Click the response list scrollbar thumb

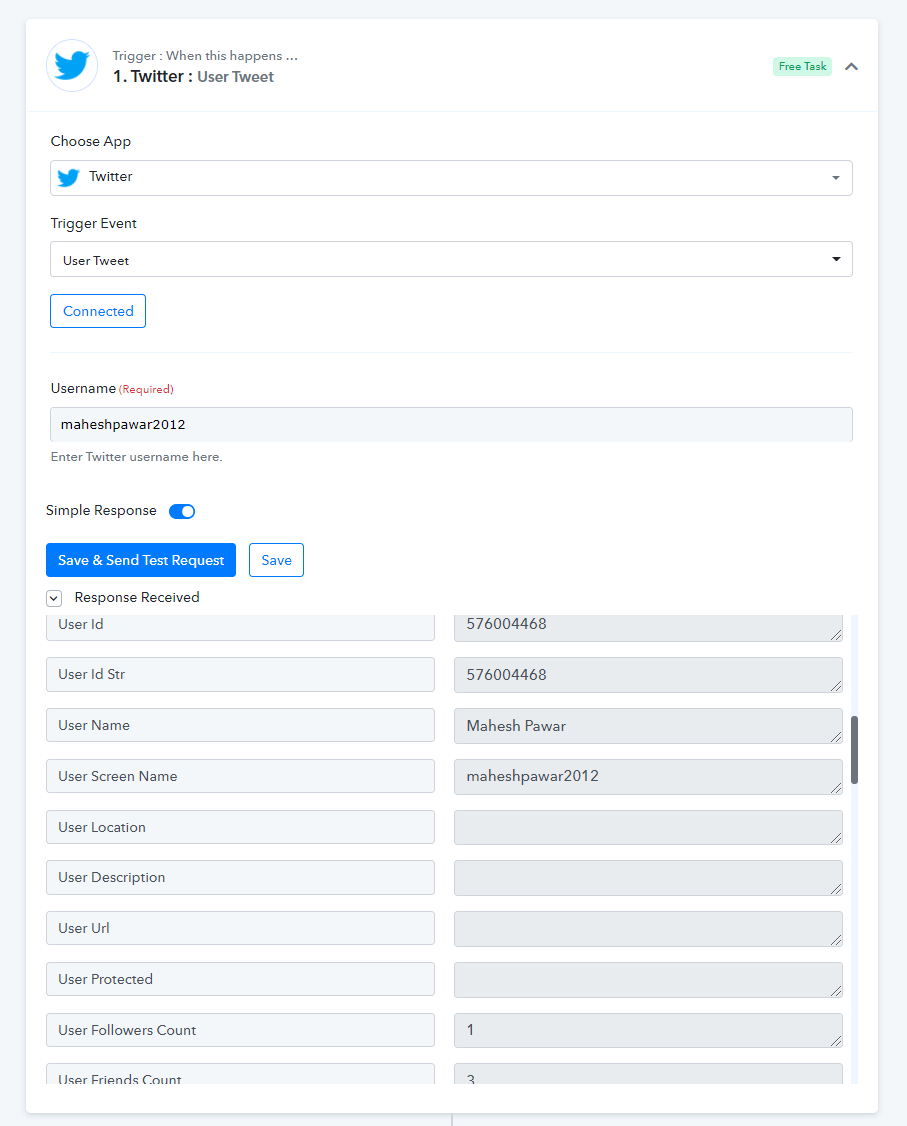854,750
